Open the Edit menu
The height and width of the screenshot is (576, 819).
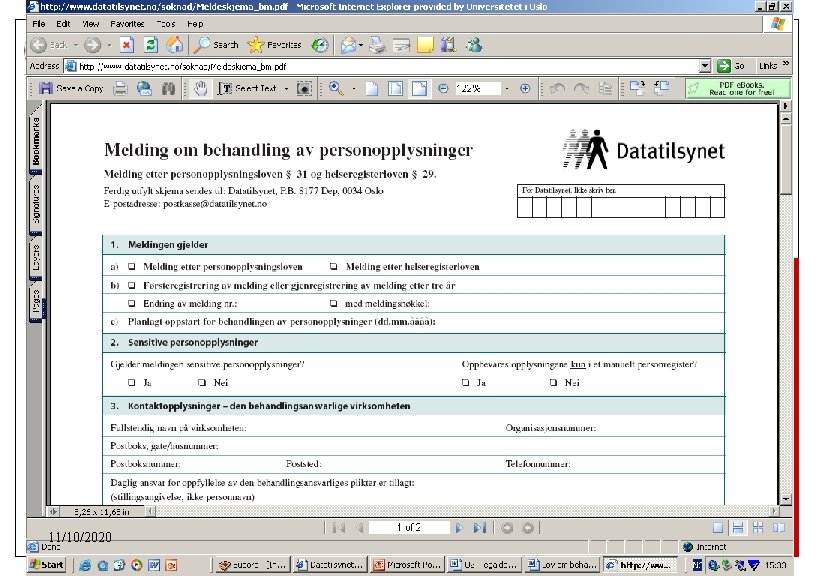click(x=63, y=24)
